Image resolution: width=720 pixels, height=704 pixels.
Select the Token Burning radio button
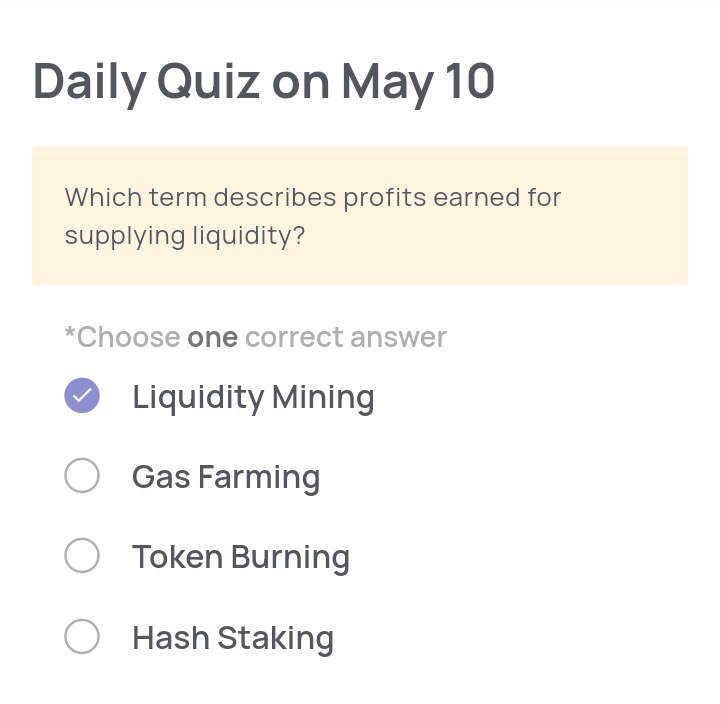82,555
